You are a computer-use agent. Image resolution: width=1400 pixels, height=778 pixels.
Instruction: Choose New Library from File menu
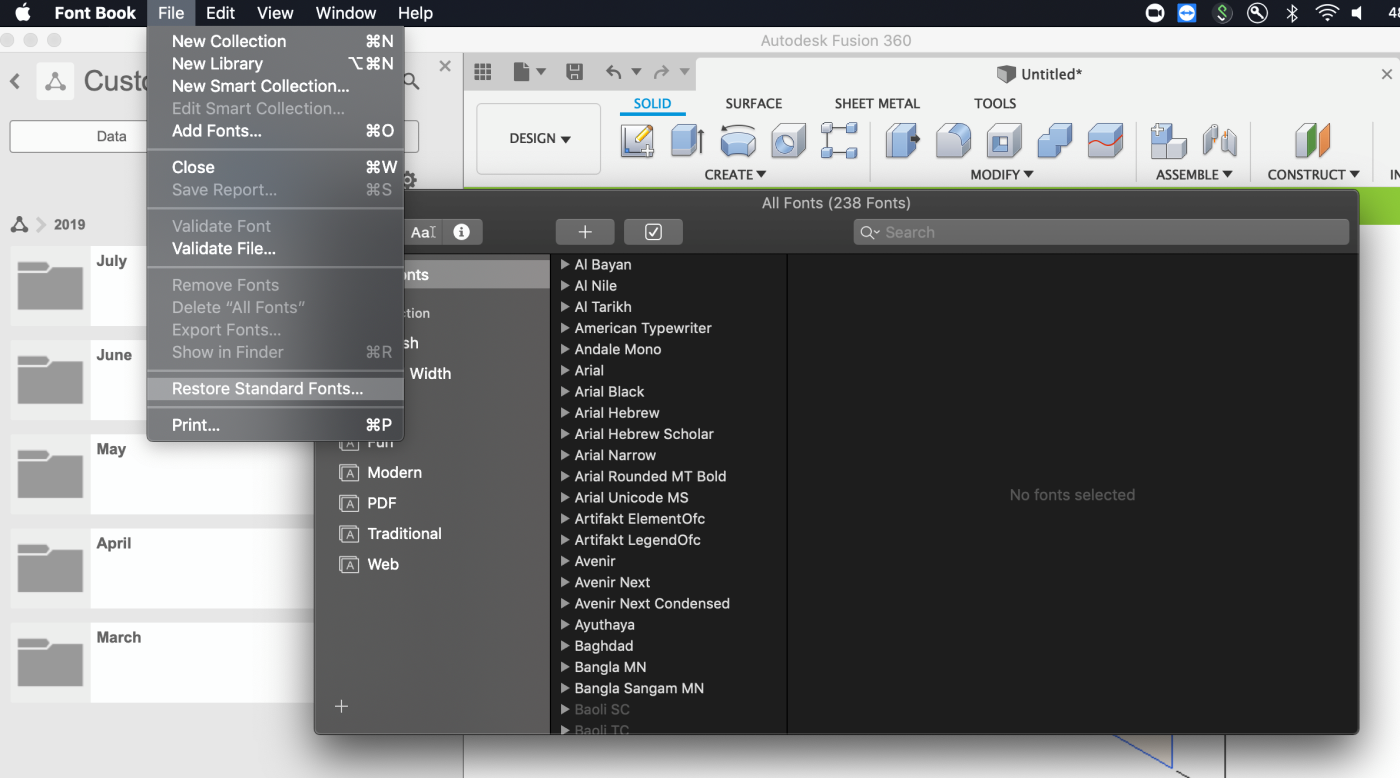pyautogui.click(x=276, y=63)
